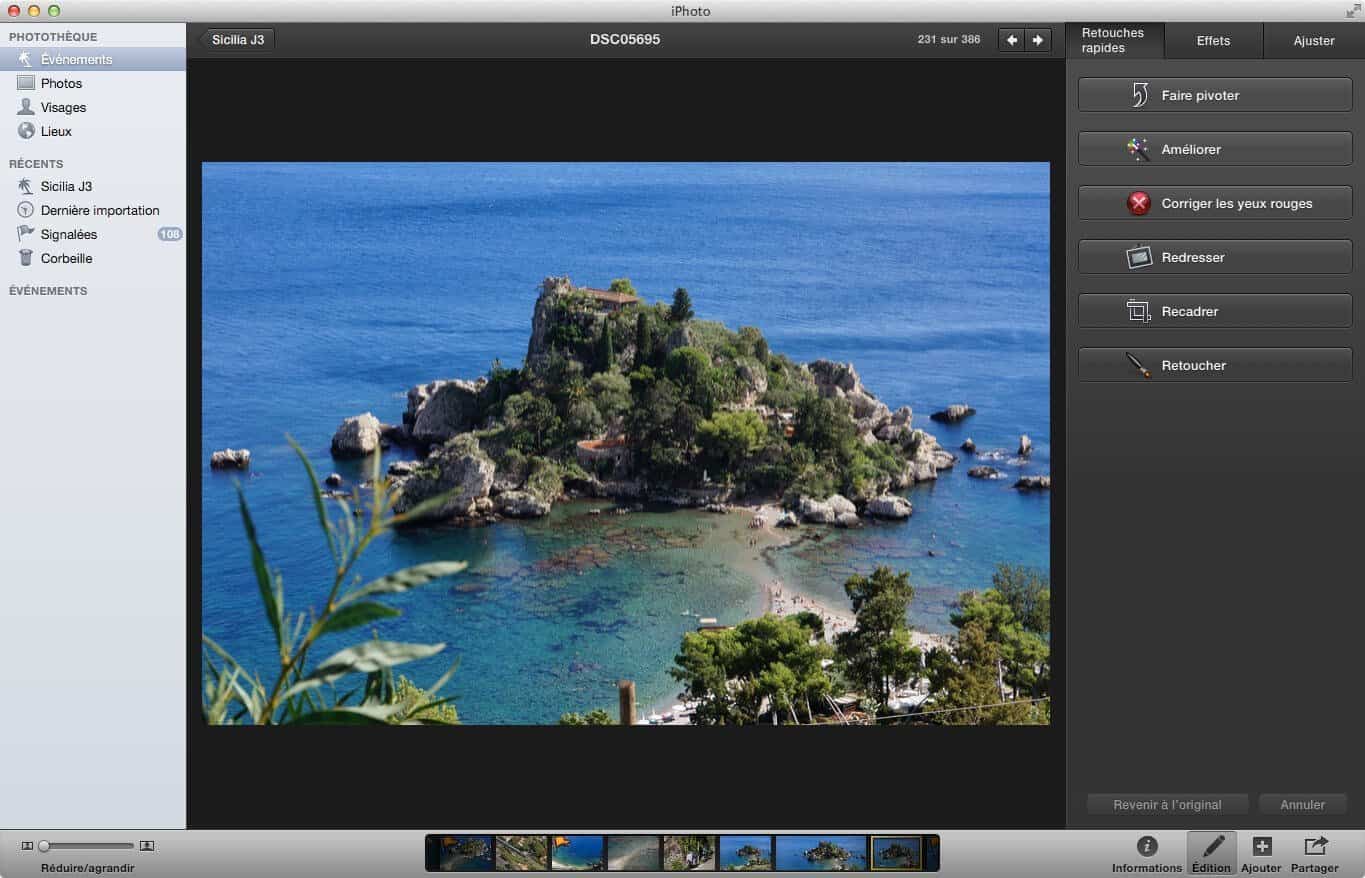The image size is (1365, 878).
Task: Open Signalées flagged photos
Action: 69,234
